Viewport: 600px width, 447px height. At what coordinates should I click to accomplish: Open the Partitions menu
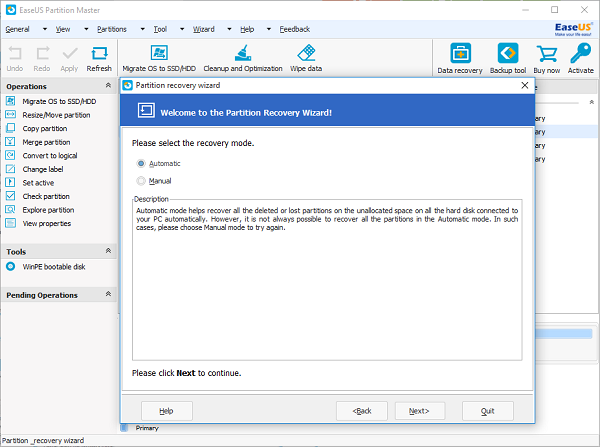pos(112,29)
